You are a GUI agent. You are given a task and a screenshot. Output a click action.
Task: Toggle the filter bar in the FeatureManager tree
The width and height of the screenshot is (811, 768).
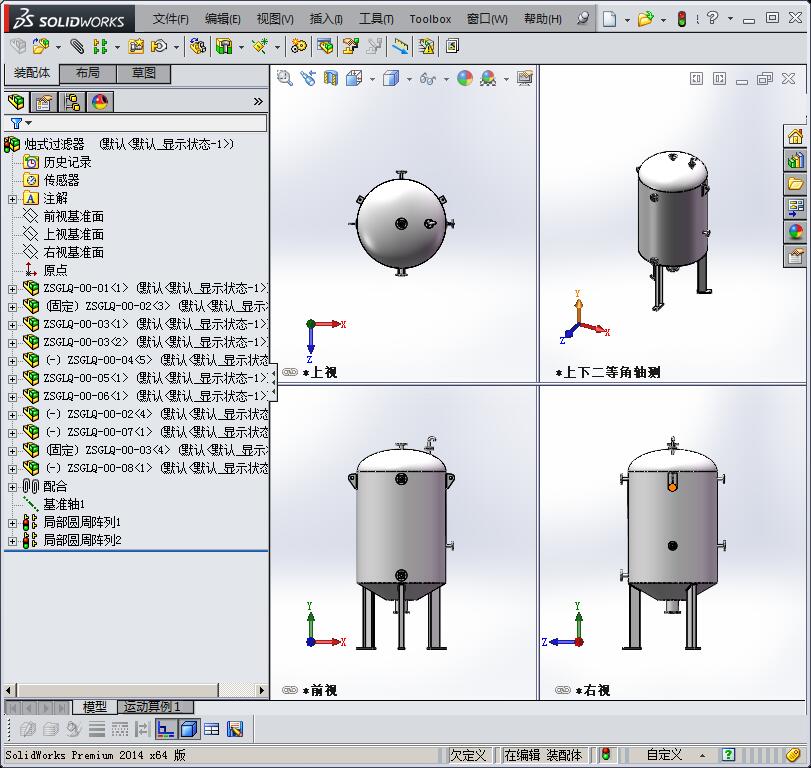click(x=18, y=122)
